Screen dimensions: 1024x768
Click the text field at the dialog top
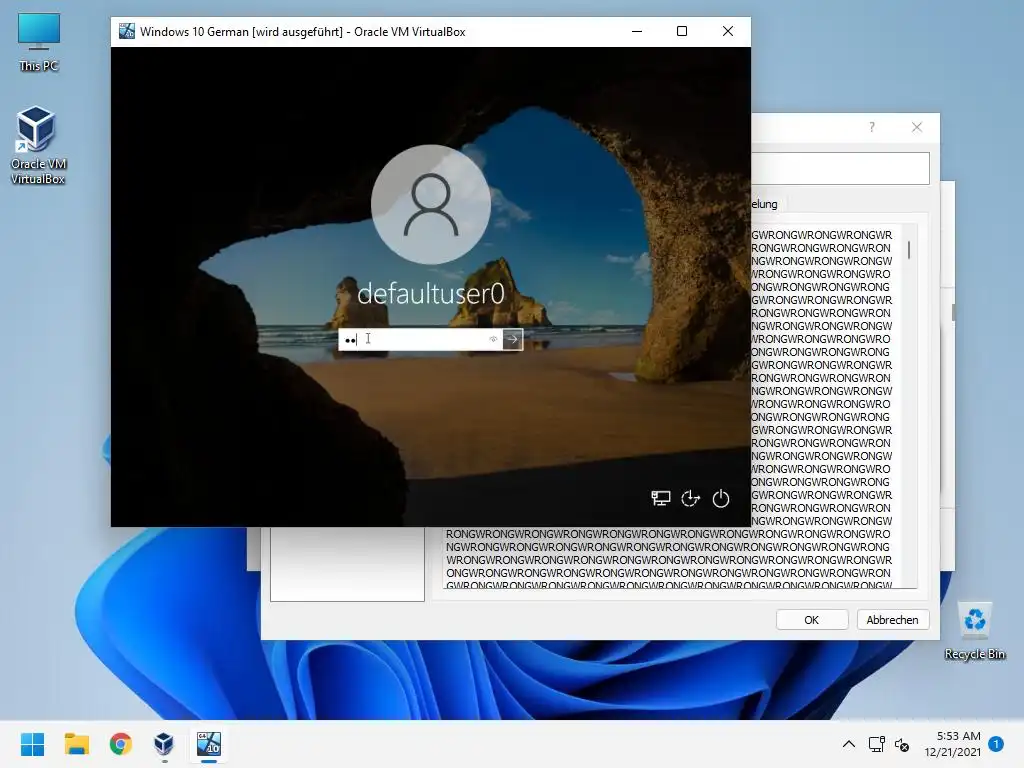[x=840, y=168]
